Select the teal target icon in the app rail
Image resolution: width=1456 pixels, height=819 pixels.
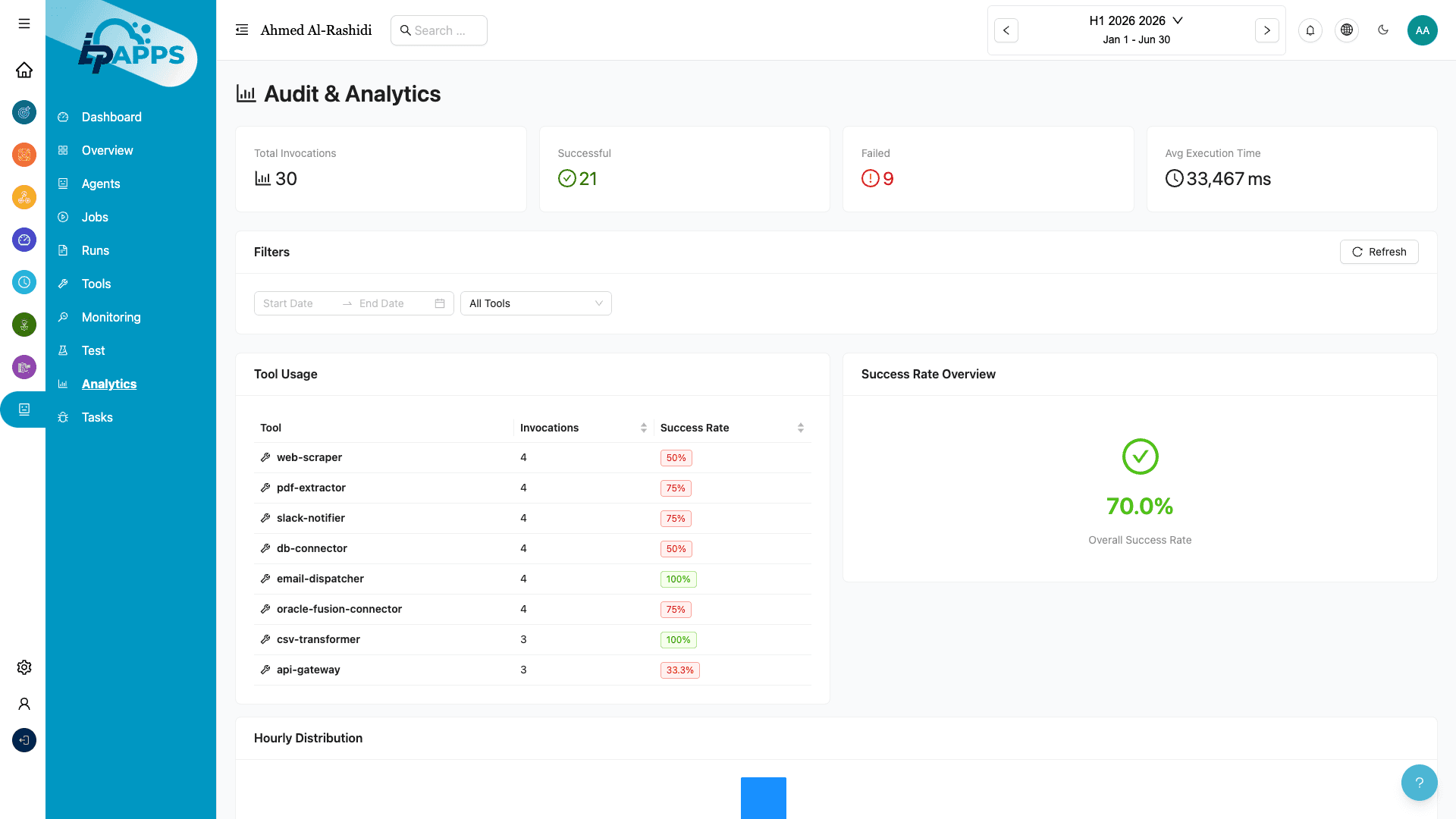24,112
